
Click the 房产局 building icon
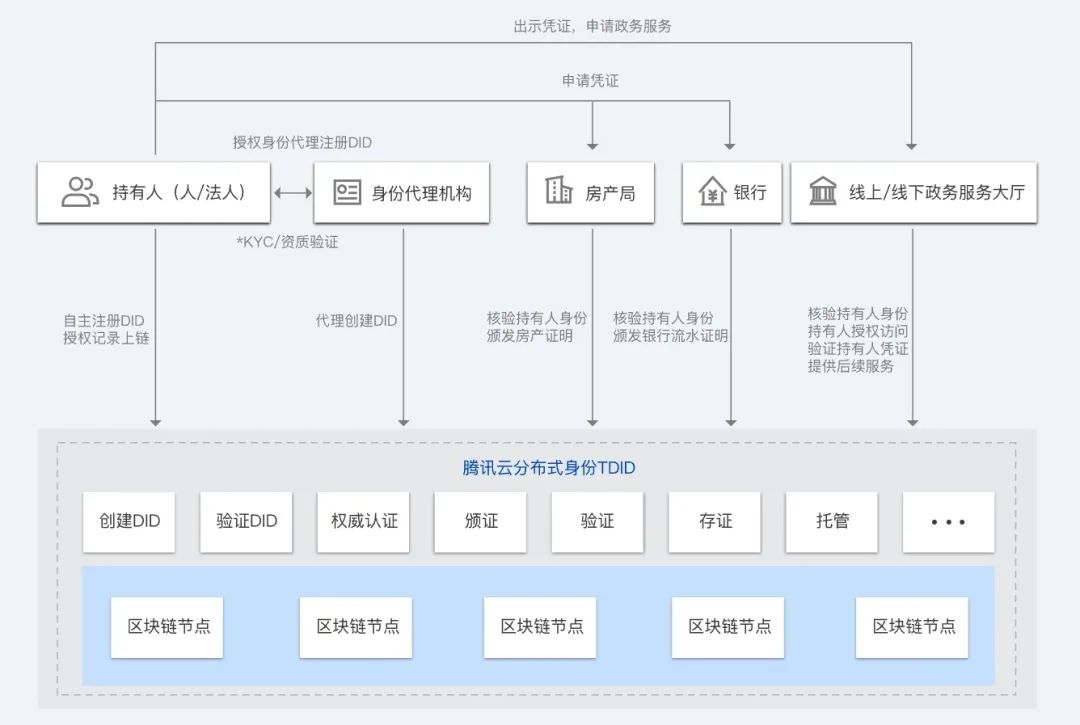(557, 190)
